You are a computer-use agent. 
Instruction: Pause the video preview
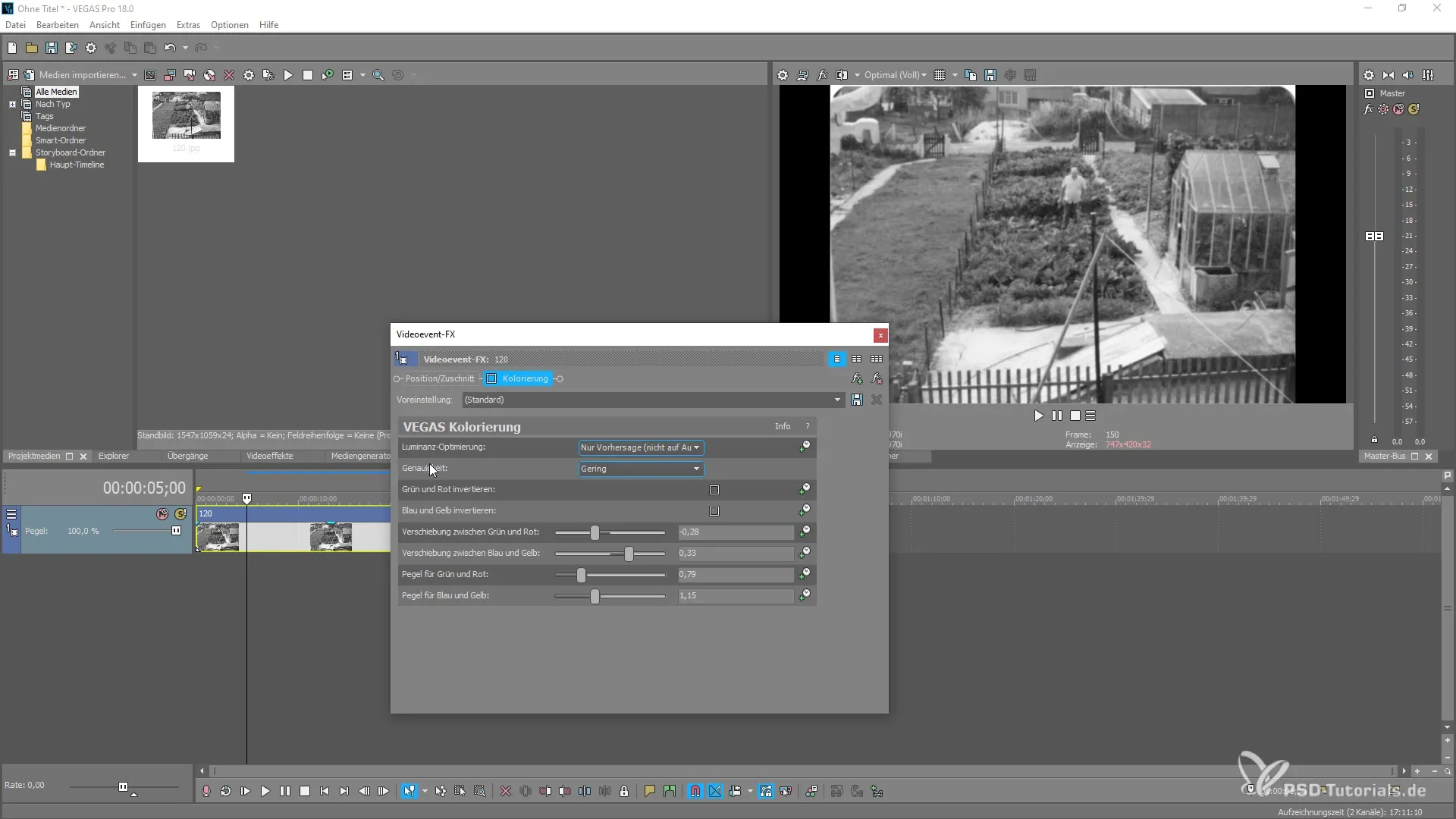tap(1057, 416)
